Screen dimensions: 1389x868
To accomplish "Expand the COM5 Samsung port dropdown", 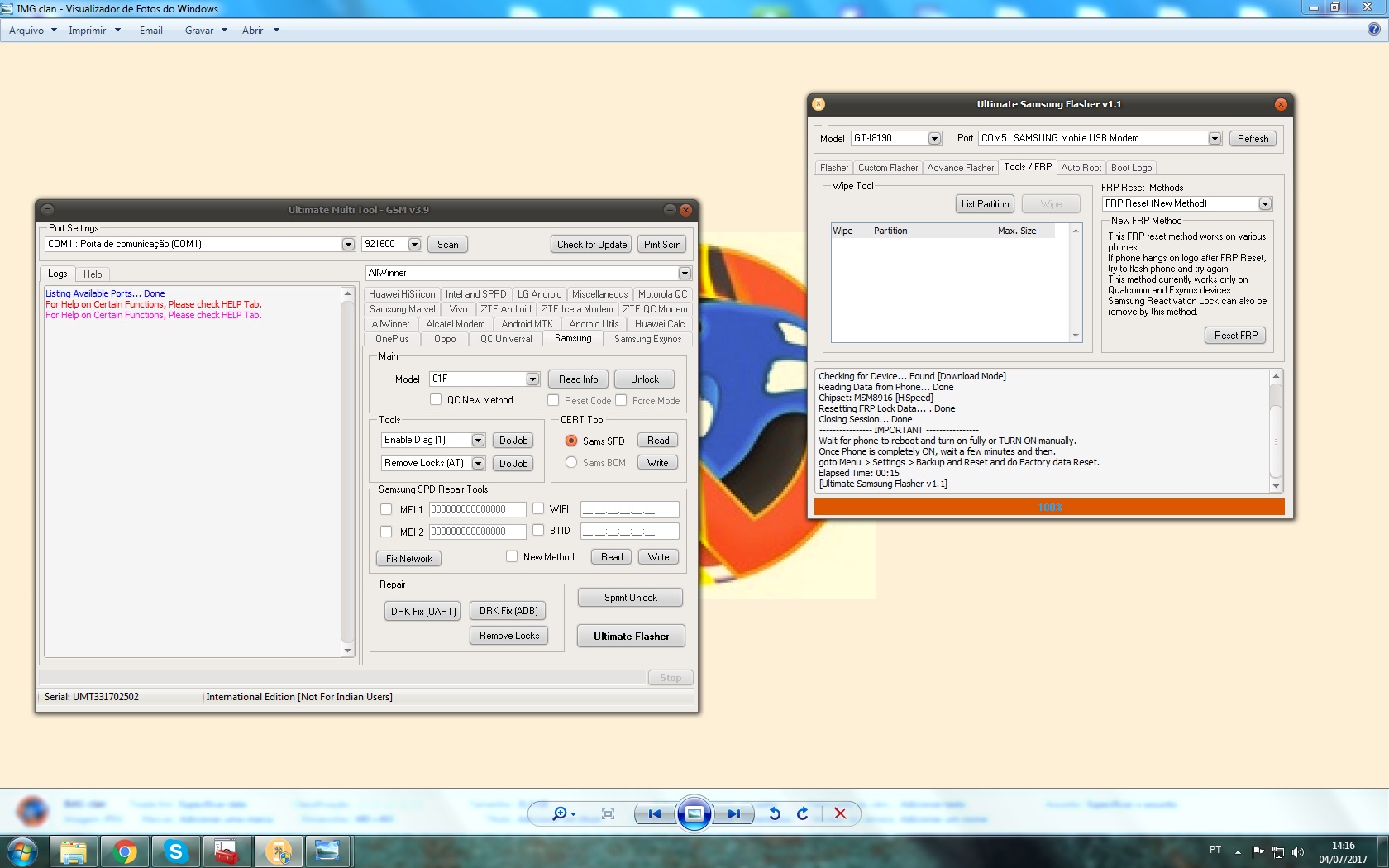I will pyautogui.click(x=1215, y=138).
